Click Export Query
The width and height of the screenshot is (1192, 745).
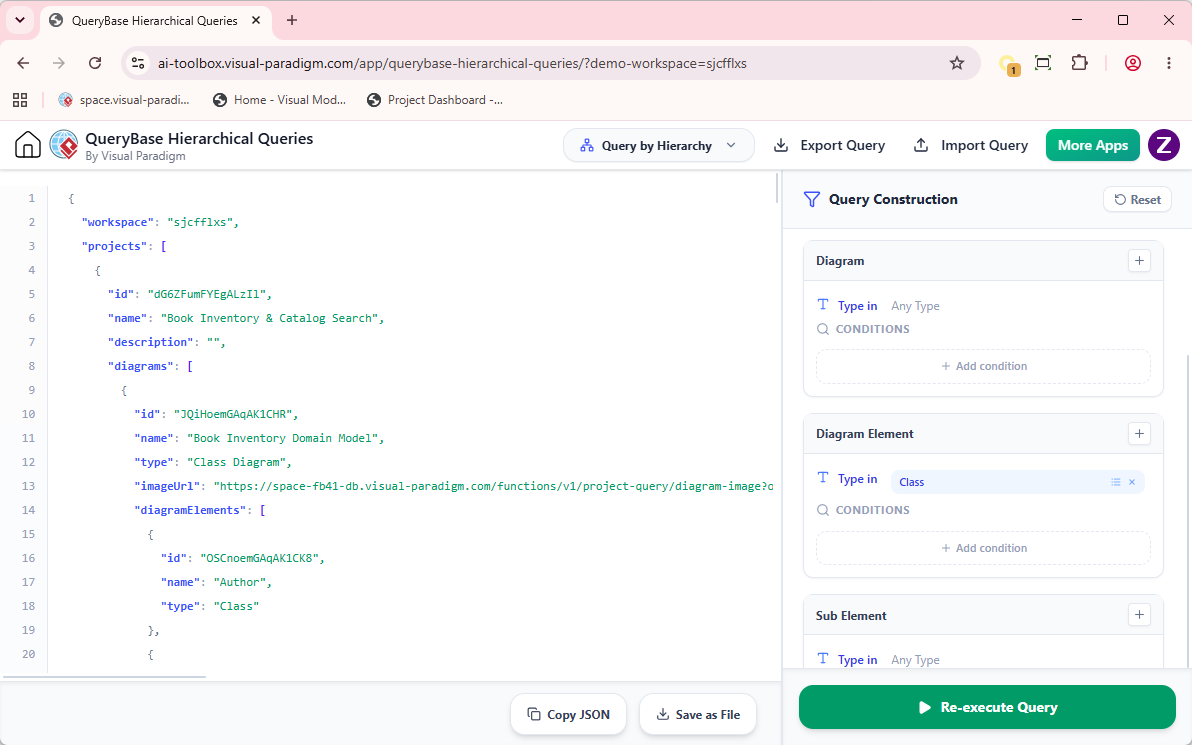829,145
